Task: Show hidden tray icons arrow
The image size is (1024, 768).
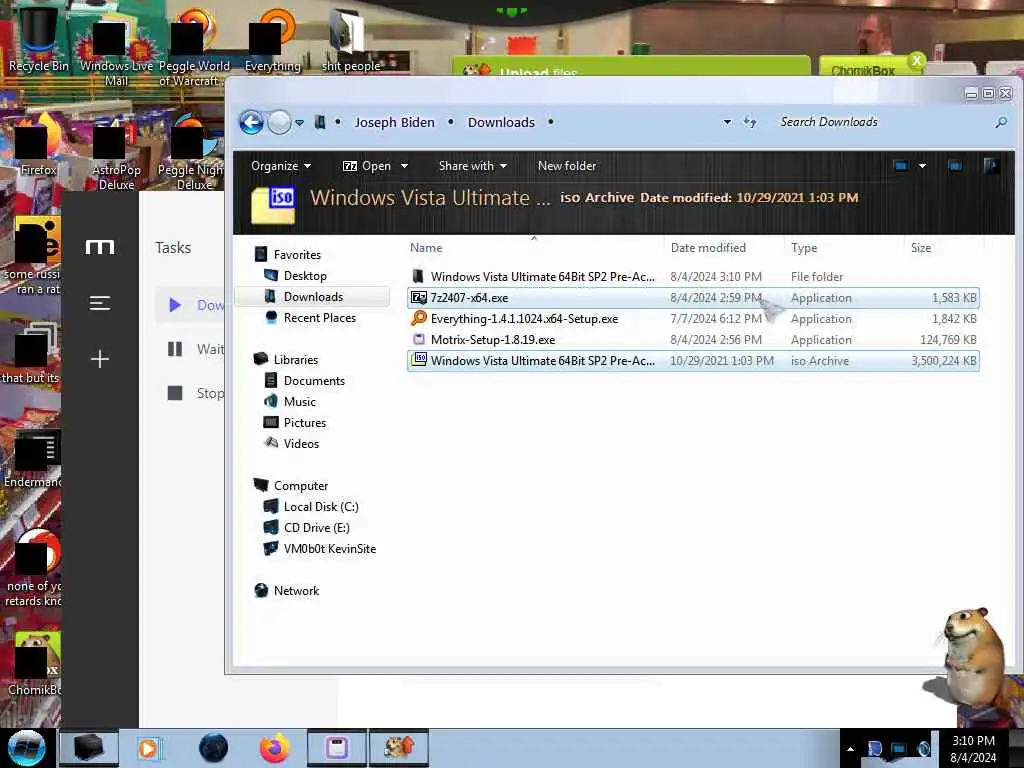Action: point(850,749)
